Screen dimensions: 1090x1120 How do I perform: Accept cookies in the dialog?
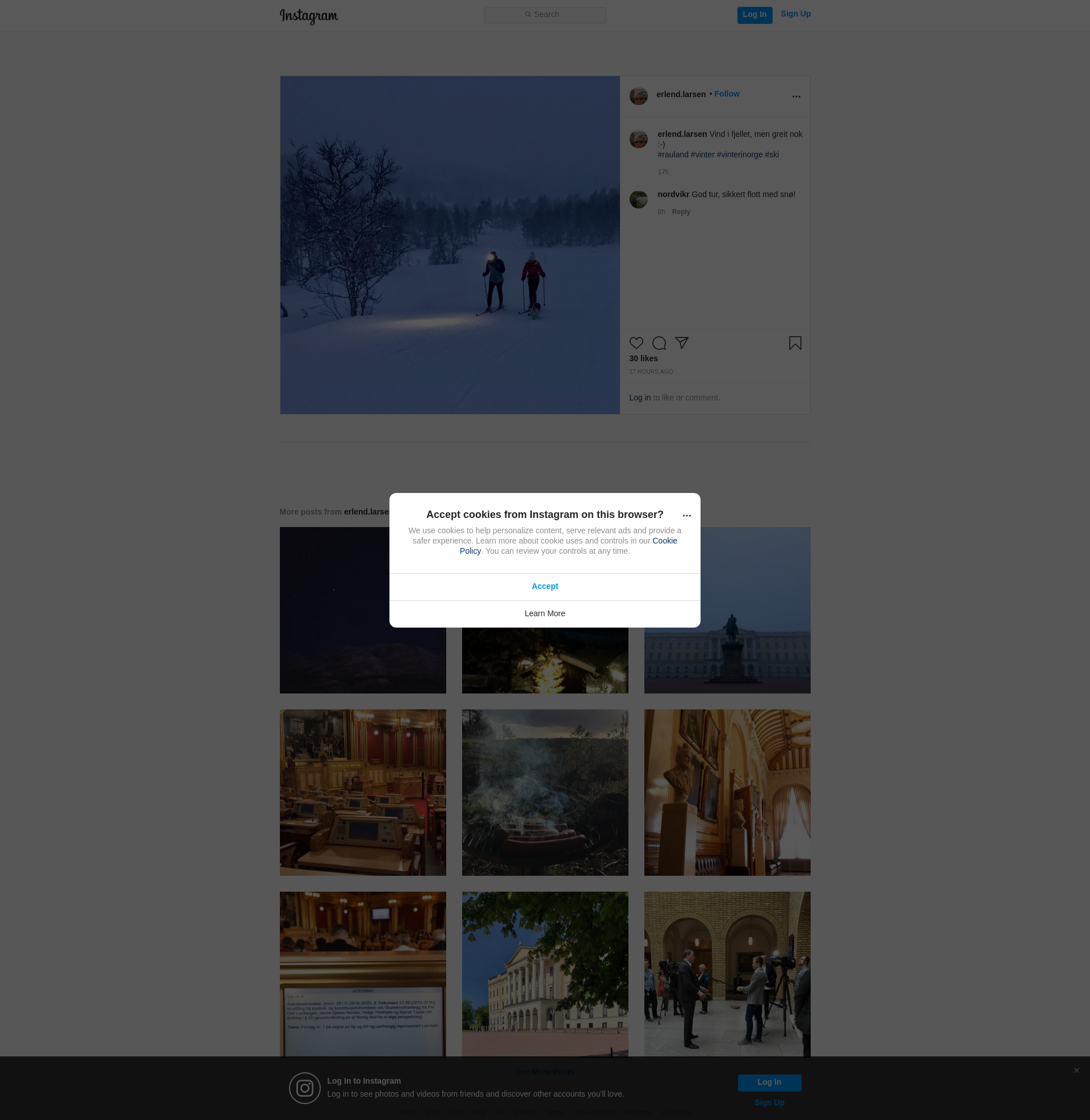click(x=544, y=586)
